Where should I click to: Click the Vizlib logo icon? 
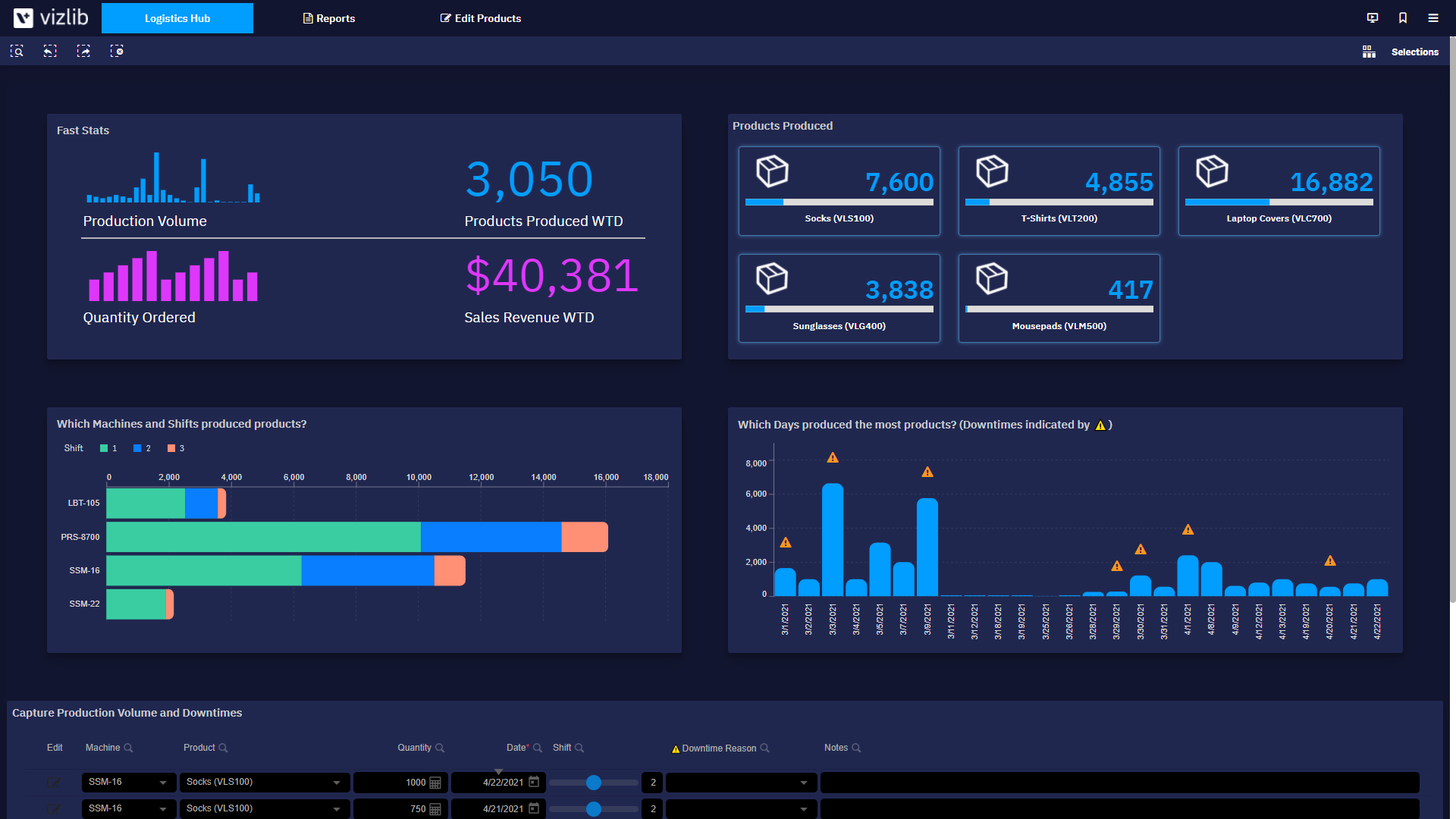tap(24, 17)
